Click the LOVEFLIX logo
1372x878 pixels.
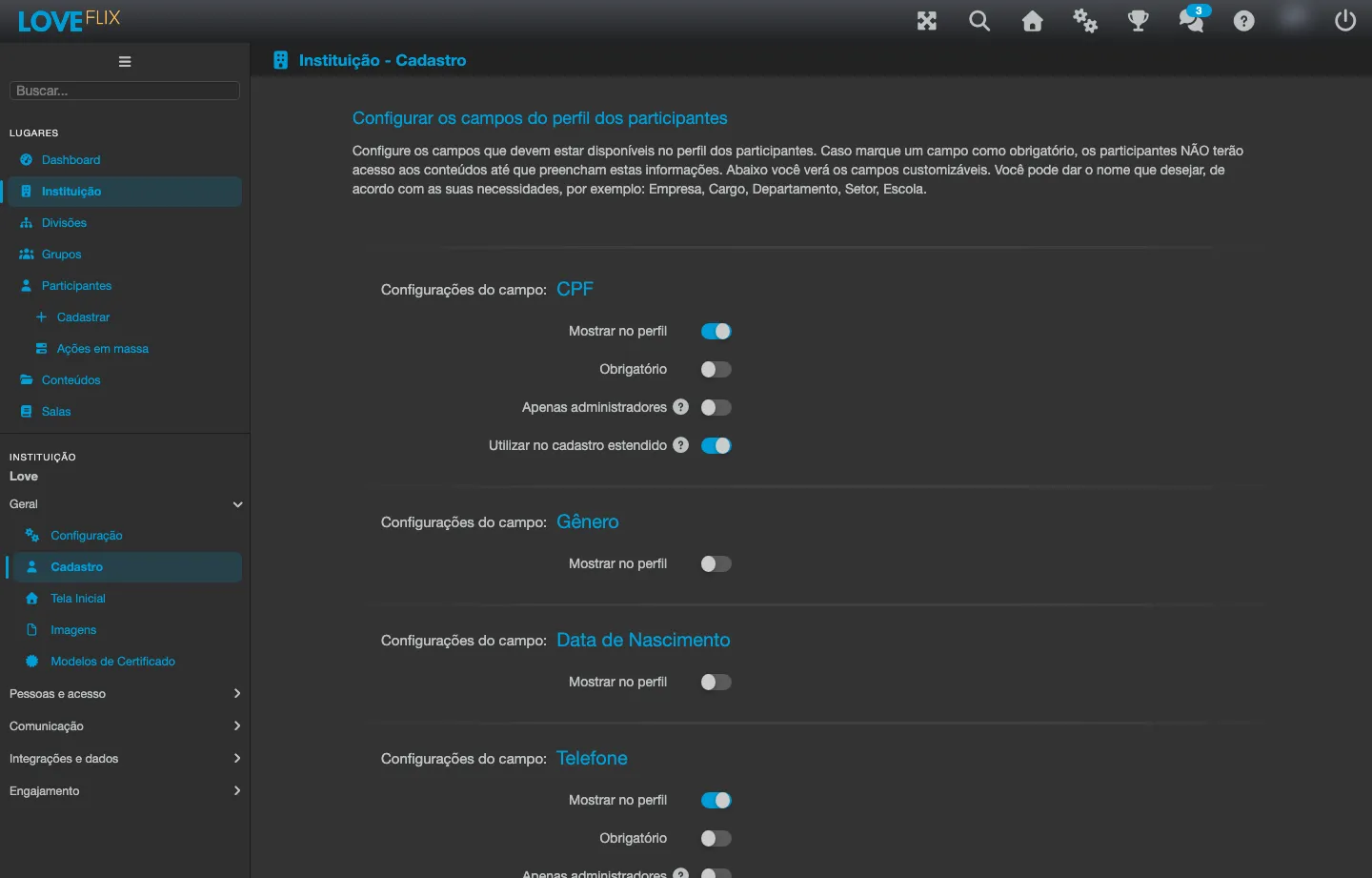pyautogui.click(x=70, y=20)
